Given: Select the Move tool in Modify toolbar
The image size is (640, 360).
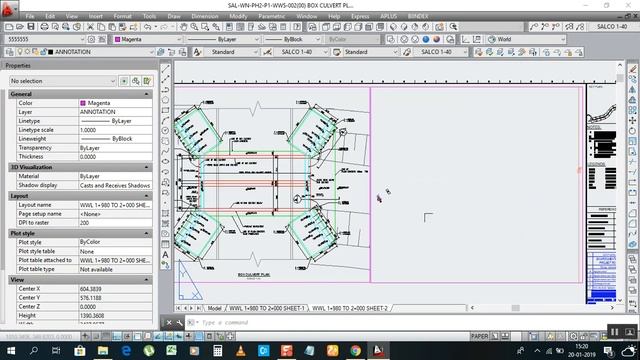Looking at the screenshot, I should point(633,120).
